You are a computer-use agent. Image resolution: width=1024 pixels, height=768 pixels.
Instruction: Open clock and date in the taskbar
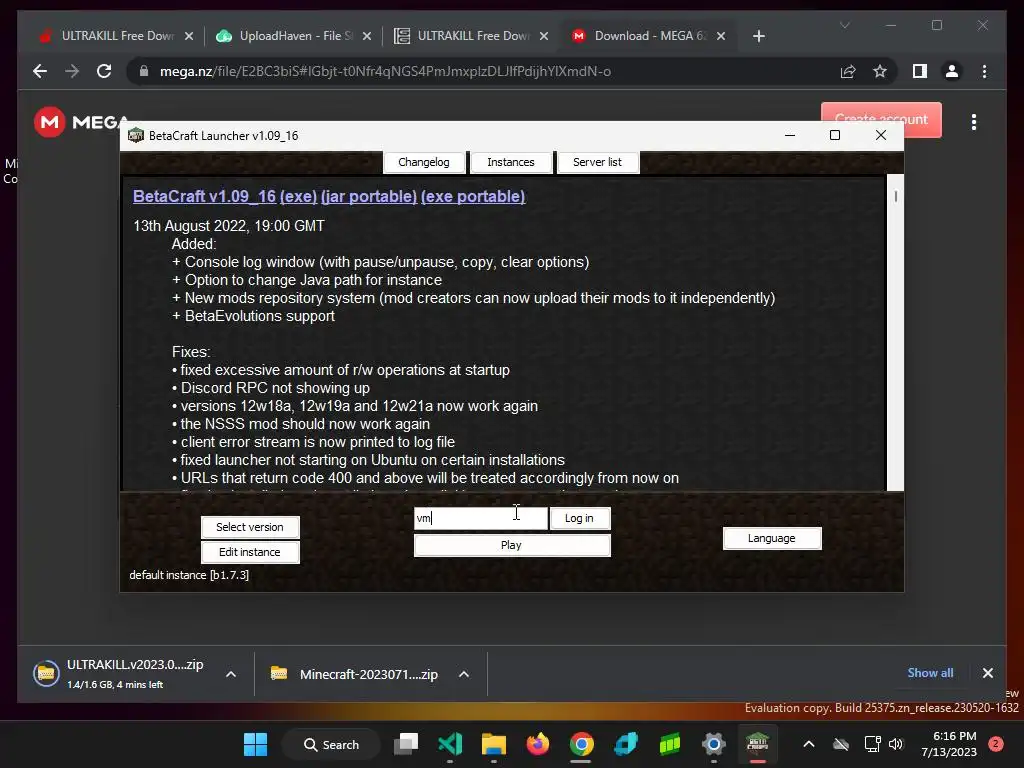pos(948,744)
